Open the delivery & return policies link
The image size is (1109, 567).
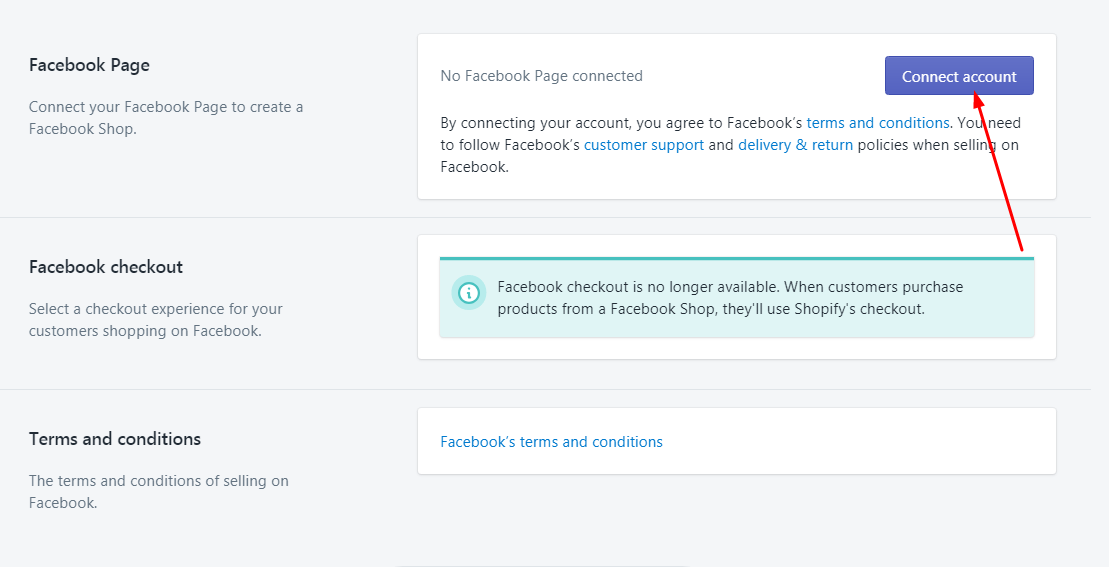coord(795,145)
